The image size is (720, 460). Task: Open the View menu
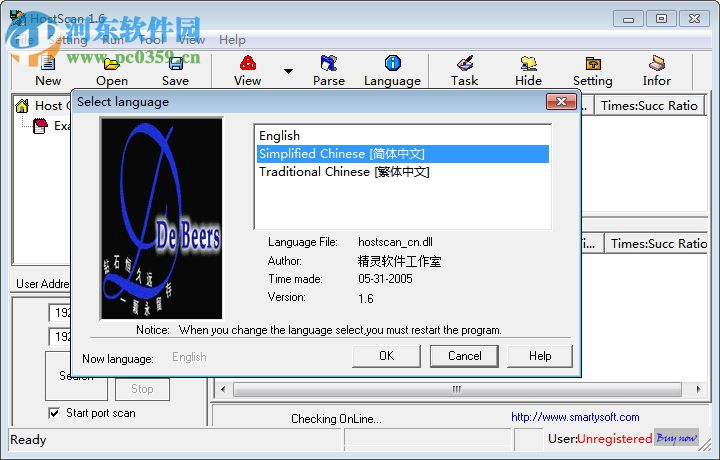pyautogui.click(x=191, y=40)
